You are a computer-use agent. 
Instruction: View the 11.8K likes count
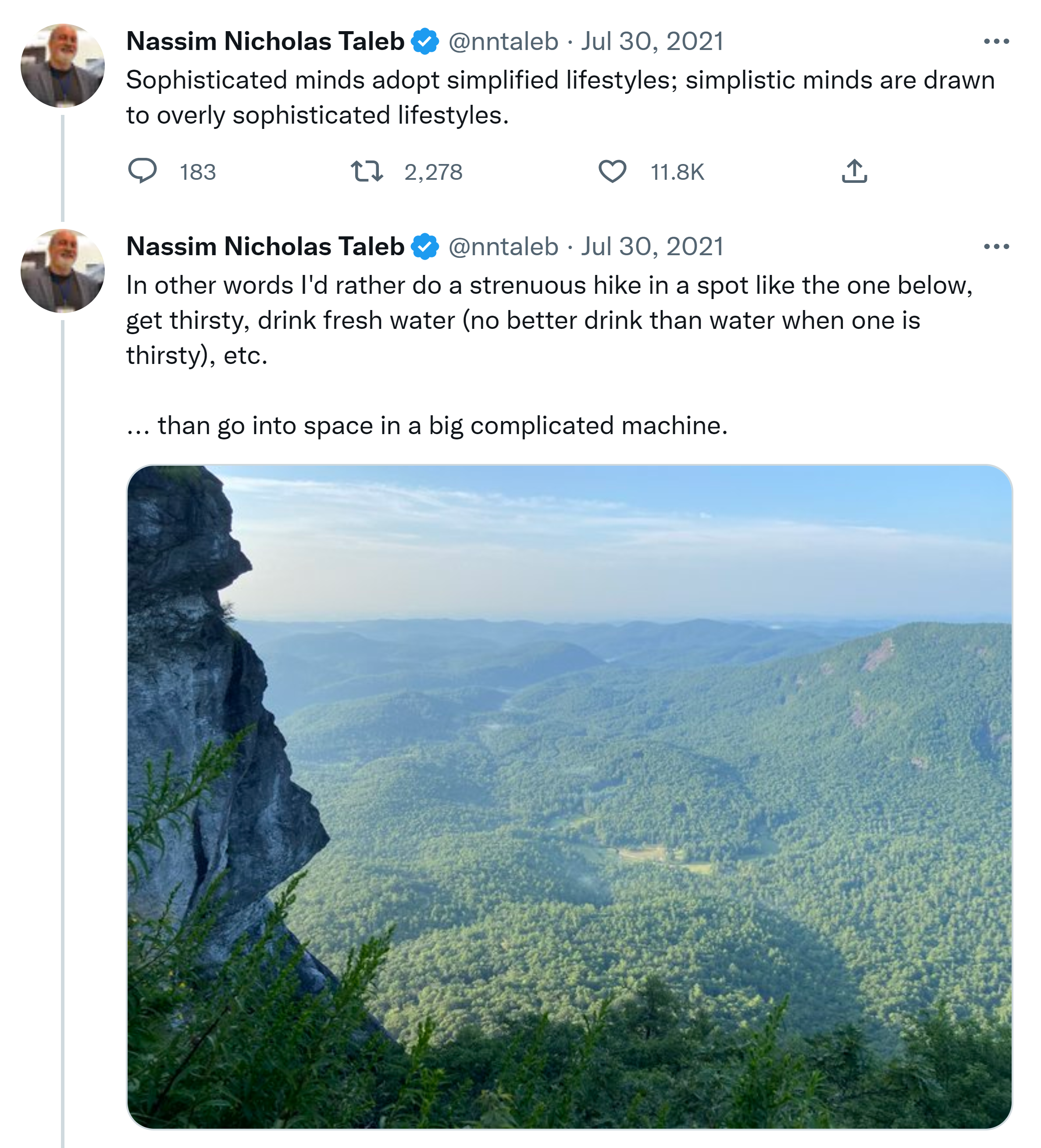pos(677,172)
